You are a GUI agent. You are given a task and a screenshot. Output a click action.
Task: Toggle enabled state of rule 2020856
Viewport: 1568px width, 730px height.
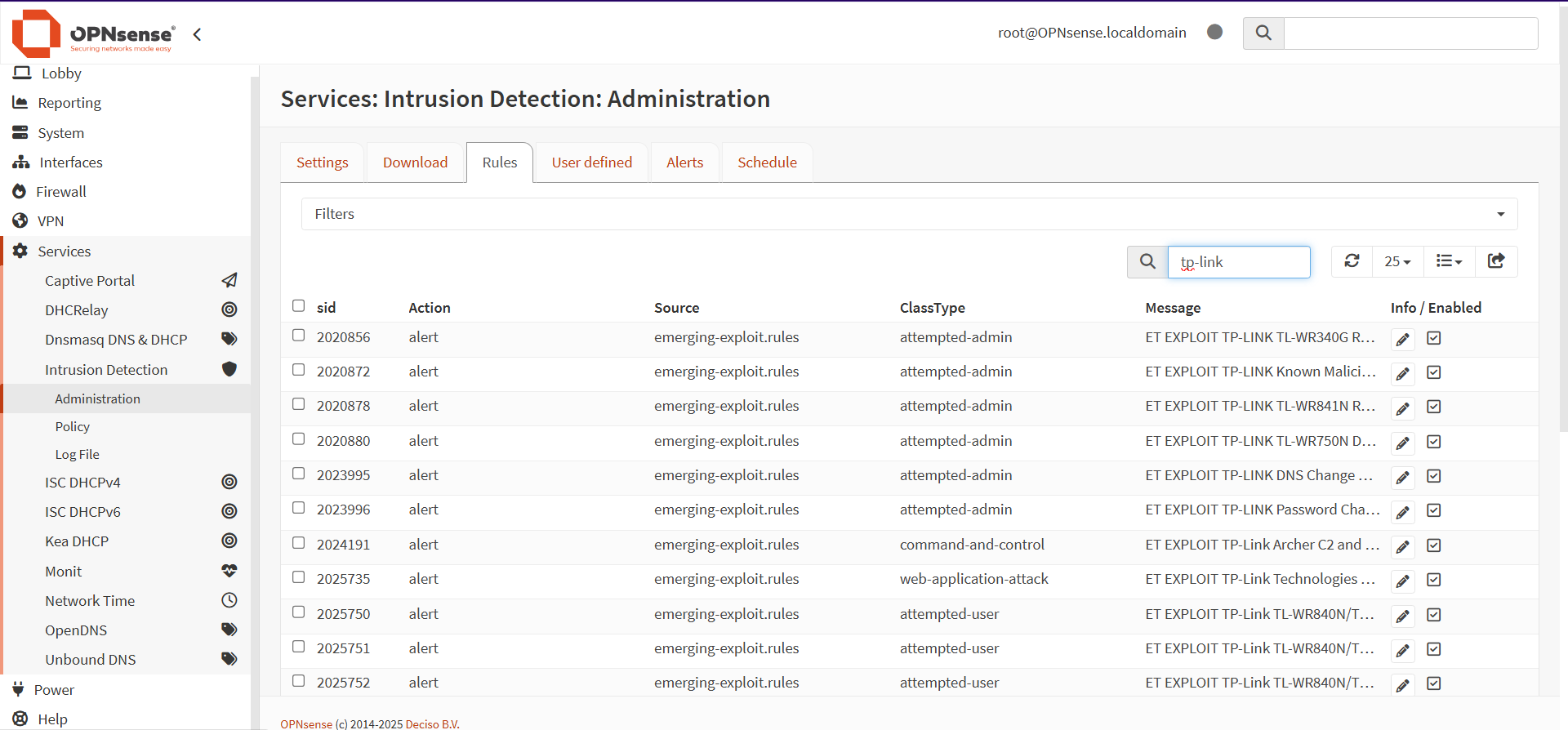[x=1434, y=338]
